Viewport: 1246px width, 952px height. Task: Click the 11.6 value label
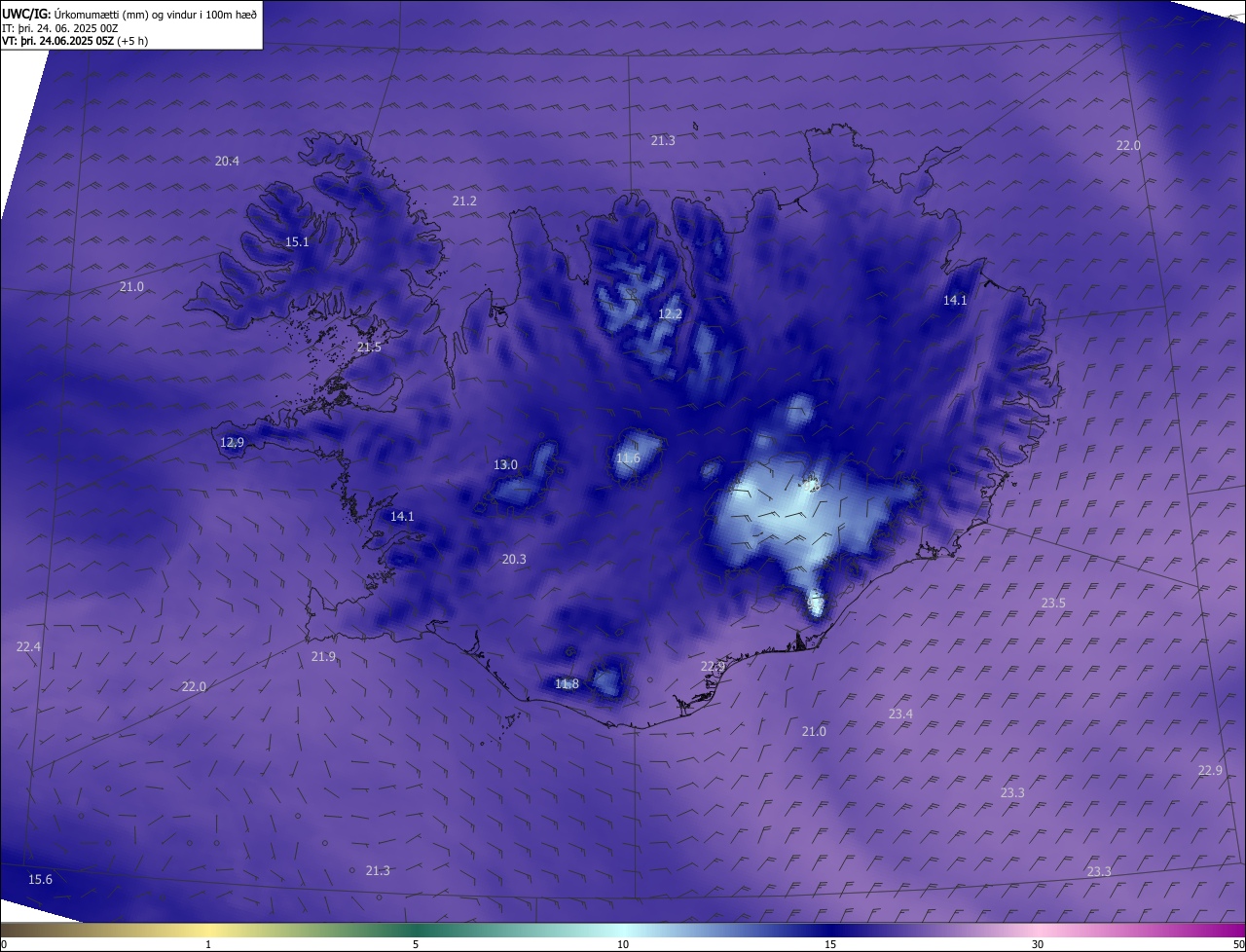point(628,458)
